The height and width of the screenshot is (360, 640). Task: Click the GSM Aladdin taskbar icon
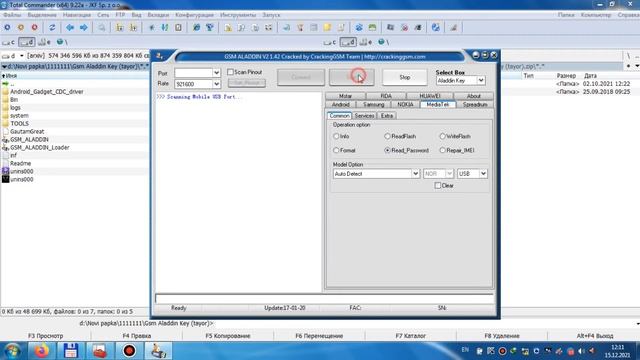click(x=158, y=351)
